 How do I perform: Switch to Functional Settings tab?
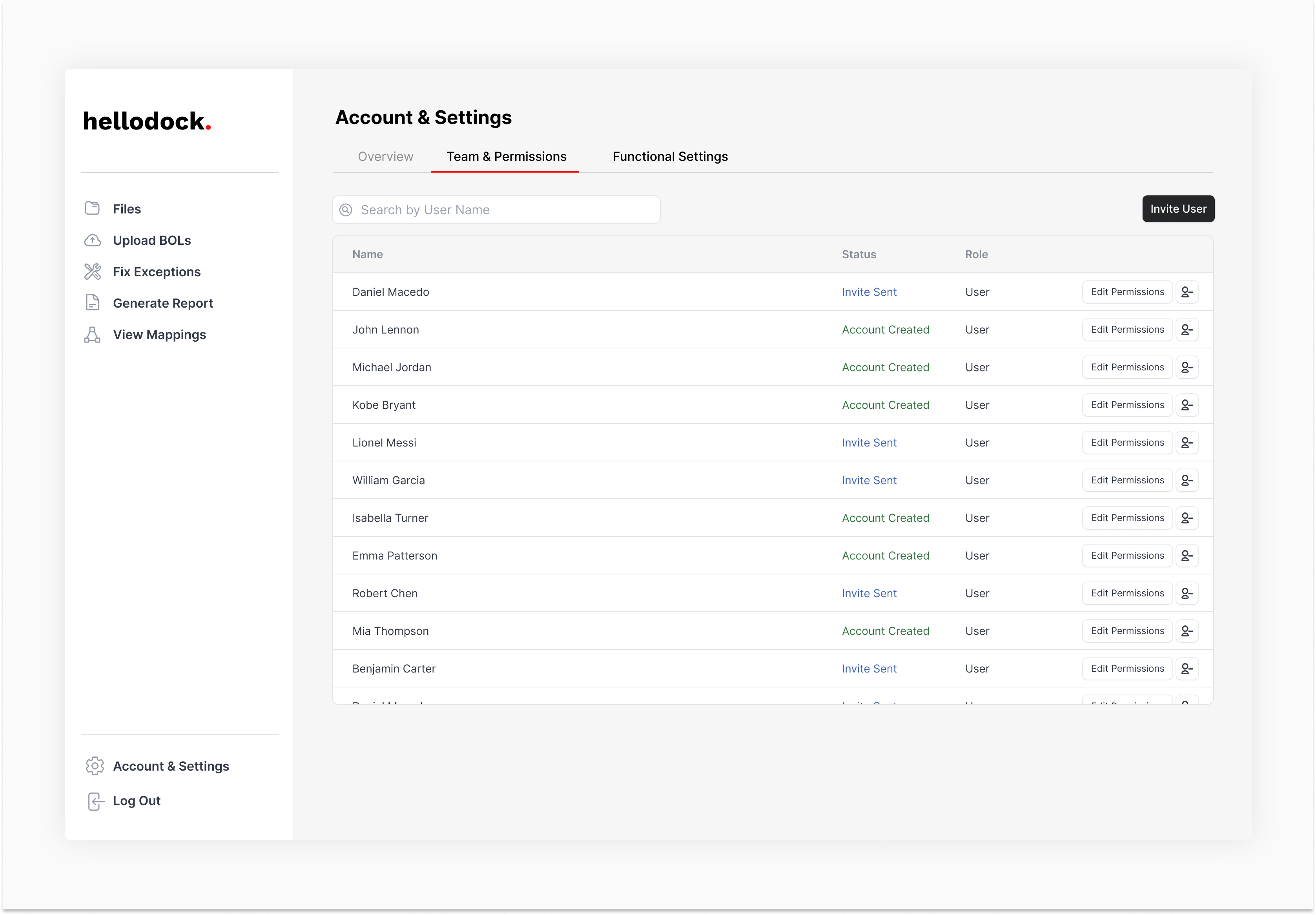coord(670,157)
